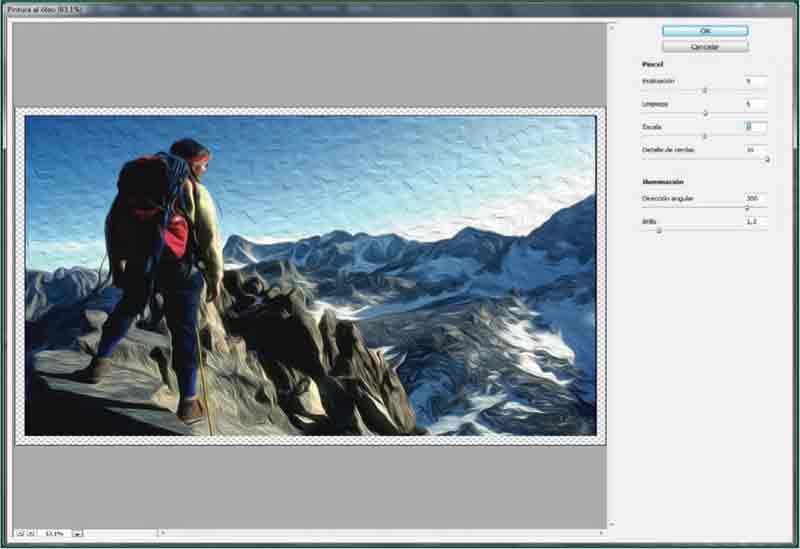Click the Estilización slider handle
Viewport: 800px width, 549px height.
tap(704, 90)
